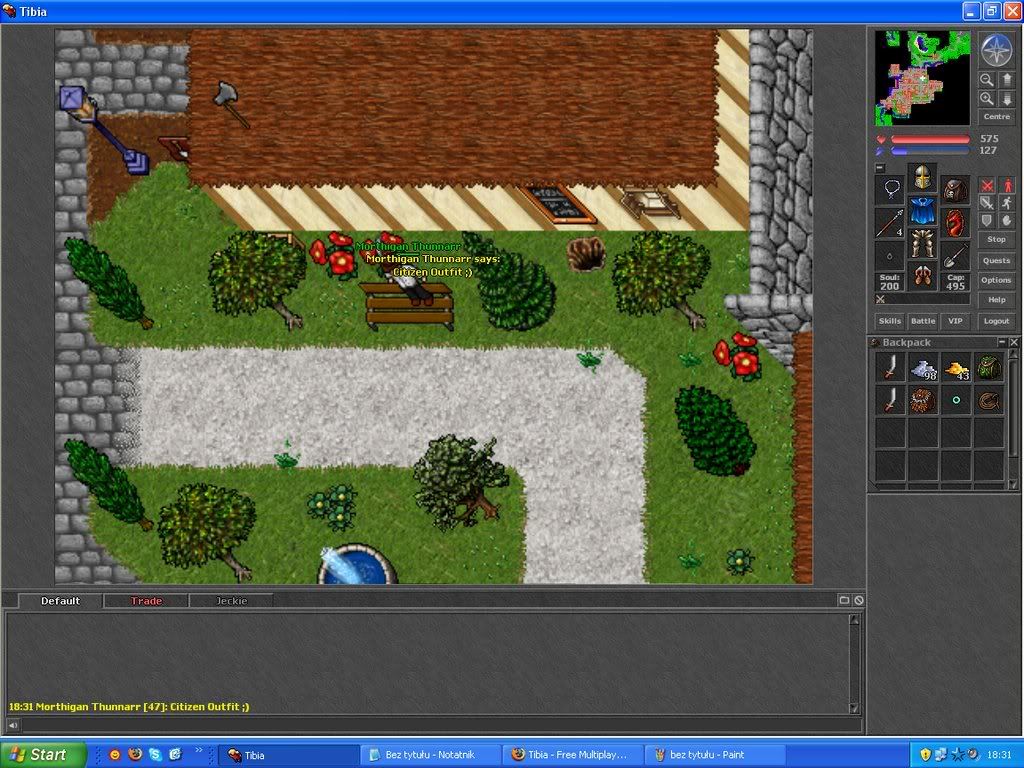Select the ring slot
Viewport: 1024px width, 768px height.
pos(890,256)
